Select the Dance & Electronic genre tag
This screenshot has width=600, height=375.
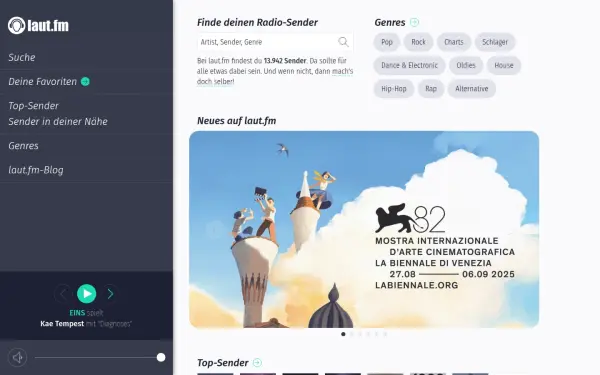pyautogui.click(x=409, y=65)
